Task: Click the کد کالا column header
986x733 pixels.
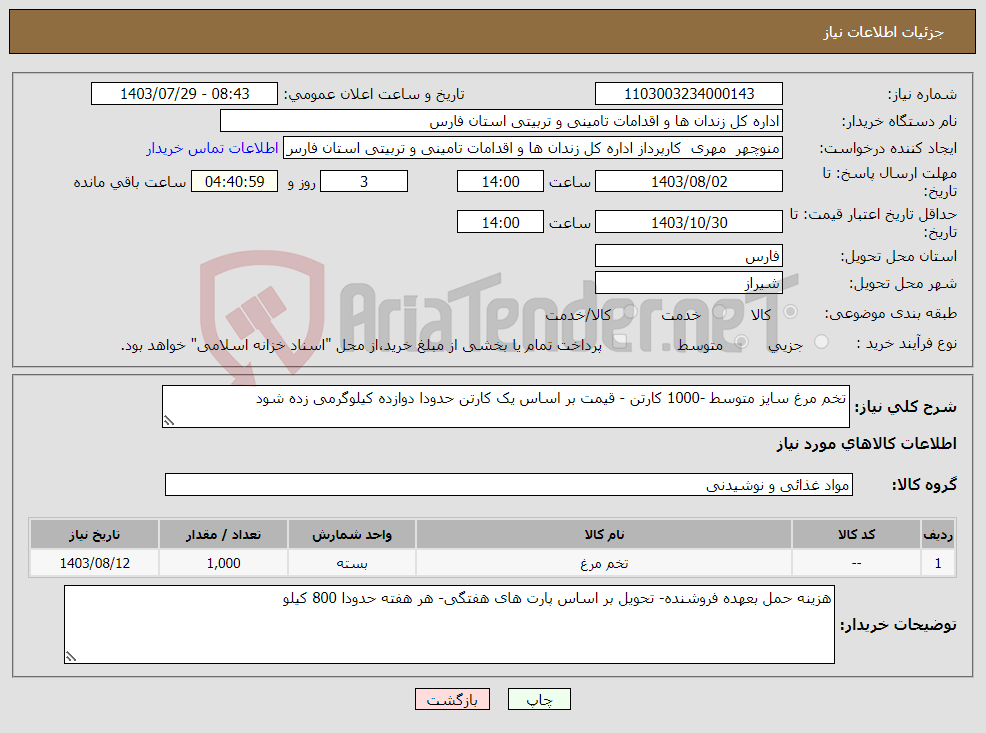Action: click(856, 534)
